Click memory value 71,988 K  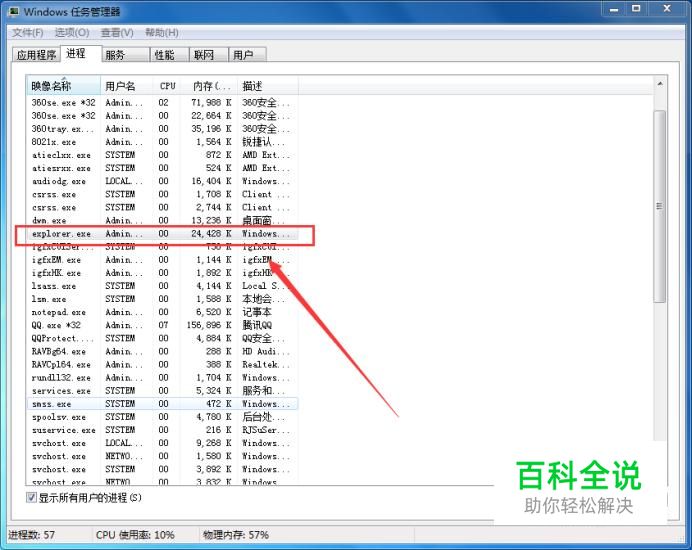click(x=211, y=103)
